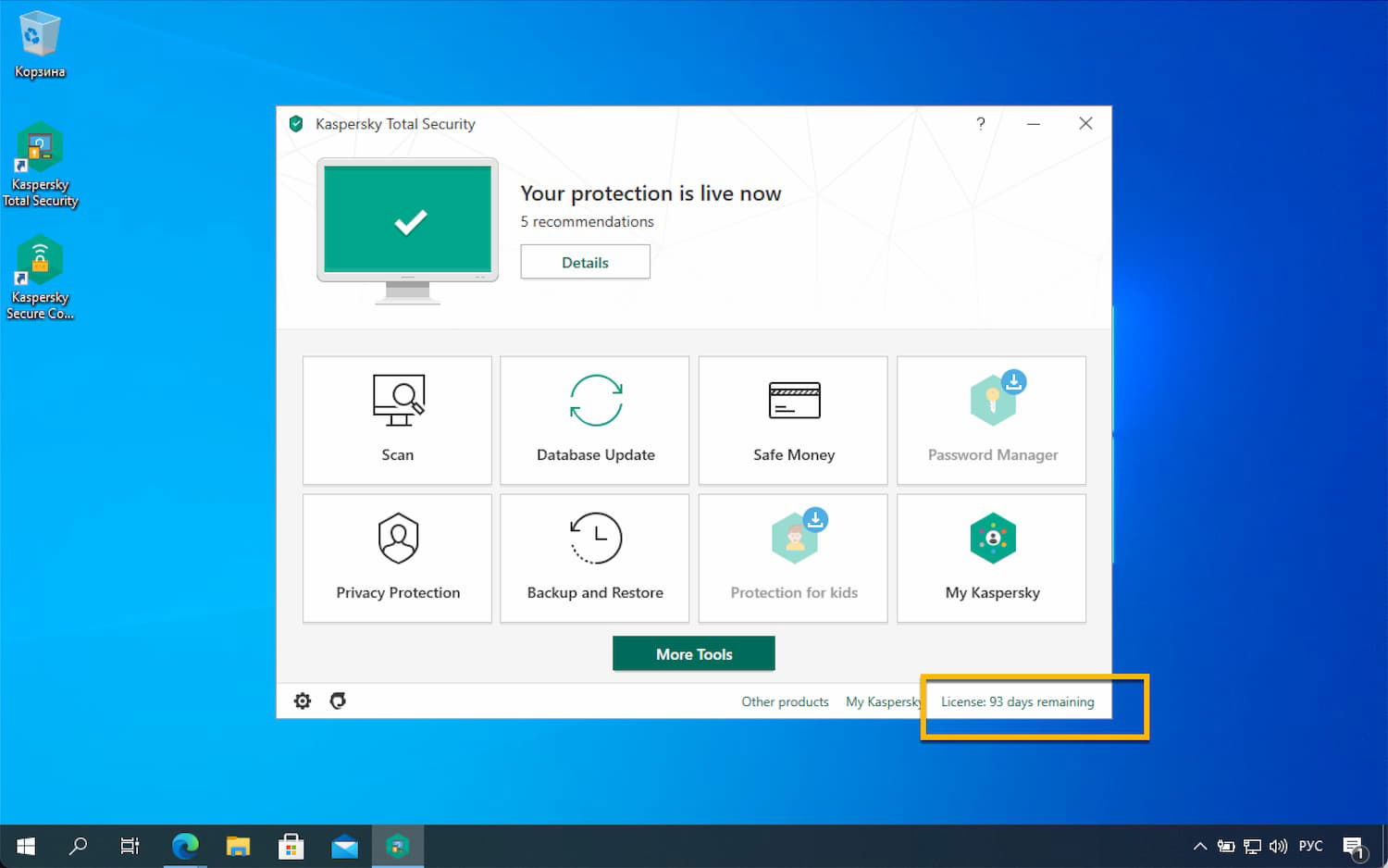The width and height of the screenshot is (1388, 868).
Task: Click the "5 recommendations" text
Action: click(587, 222)
